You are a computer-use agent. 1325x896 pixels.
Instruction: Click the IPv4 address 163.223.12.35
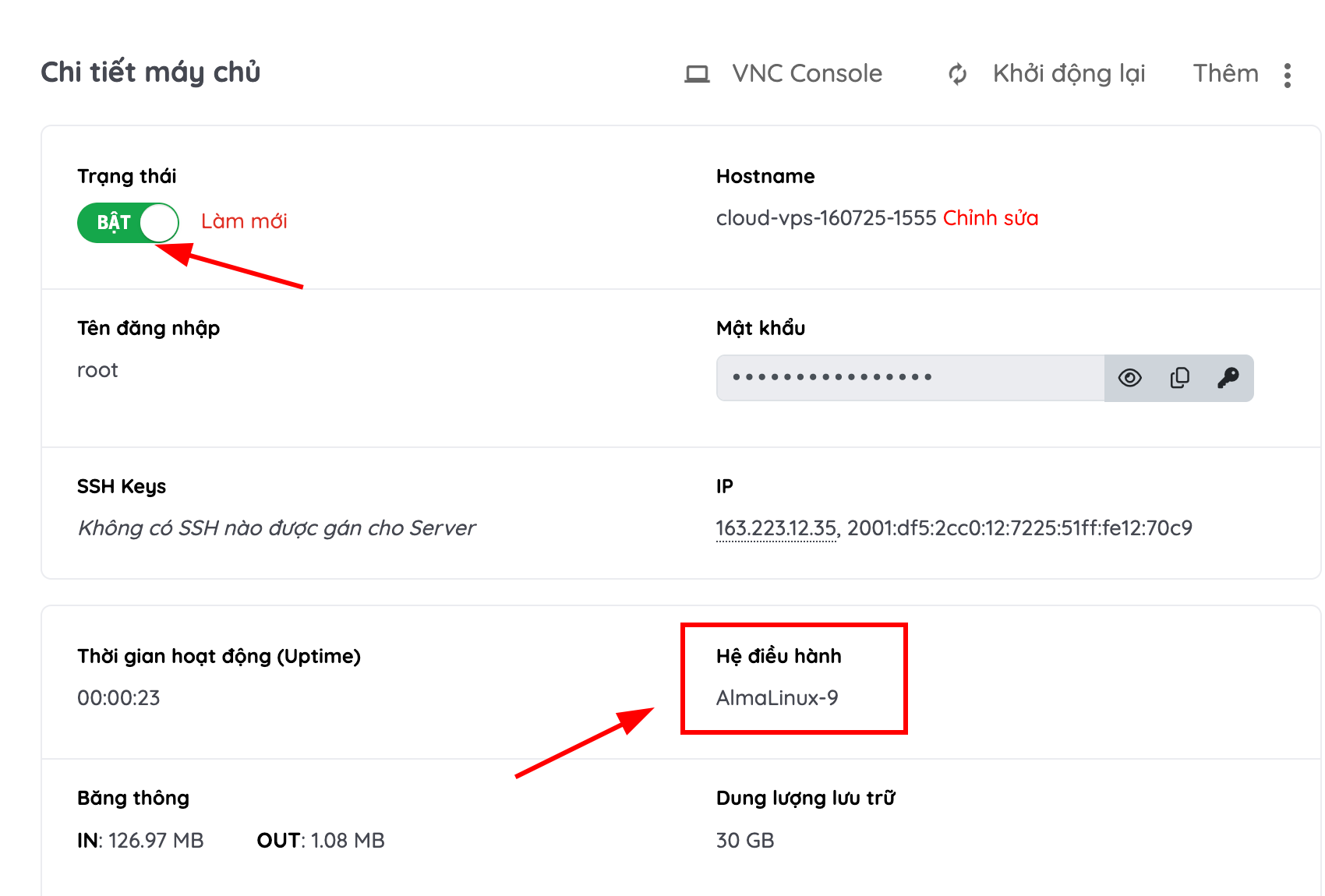(776, 528)
